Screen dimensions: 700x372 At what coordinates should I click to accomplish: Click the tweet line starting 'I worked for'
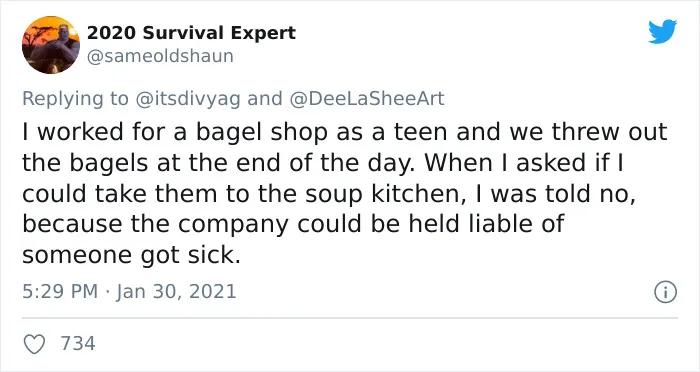tap(345, 132)
